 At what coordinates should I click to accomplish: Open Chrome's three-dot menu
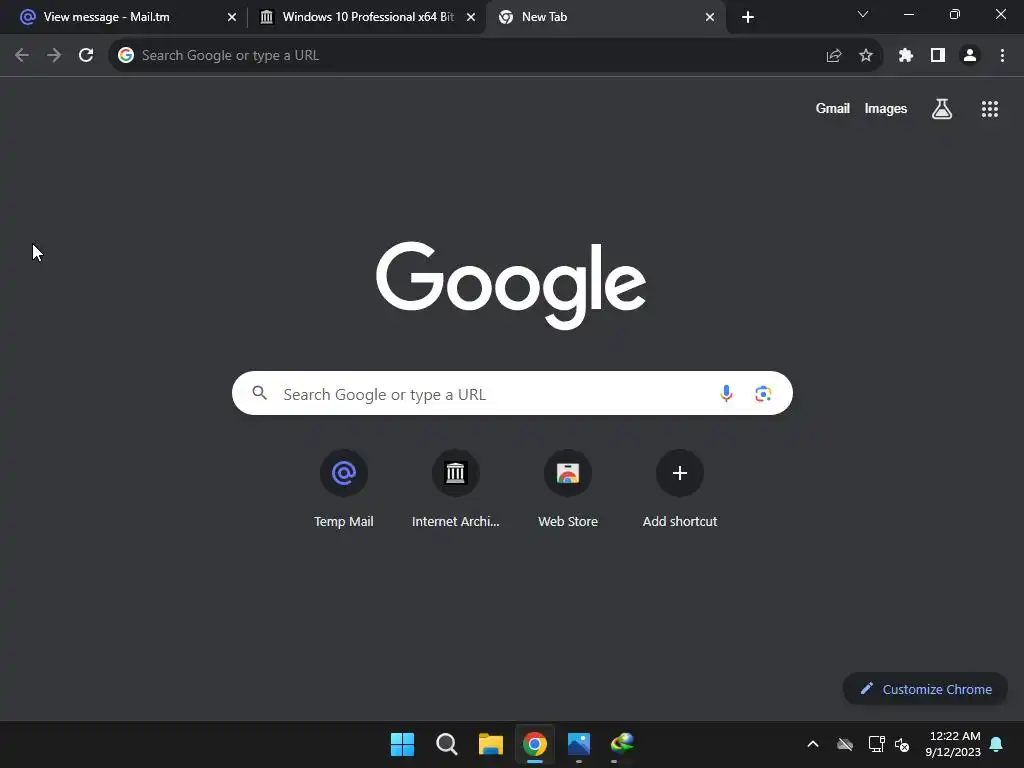coord(1002,56)
